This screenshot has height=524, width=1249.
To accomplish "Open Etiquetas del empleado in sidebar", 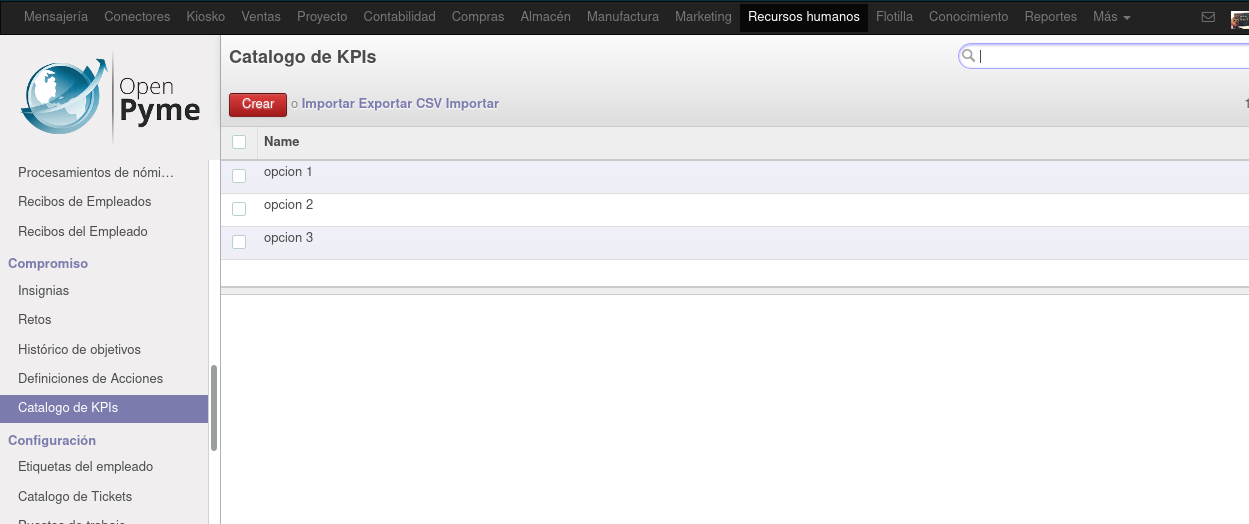I will click(x=86, y=467).
